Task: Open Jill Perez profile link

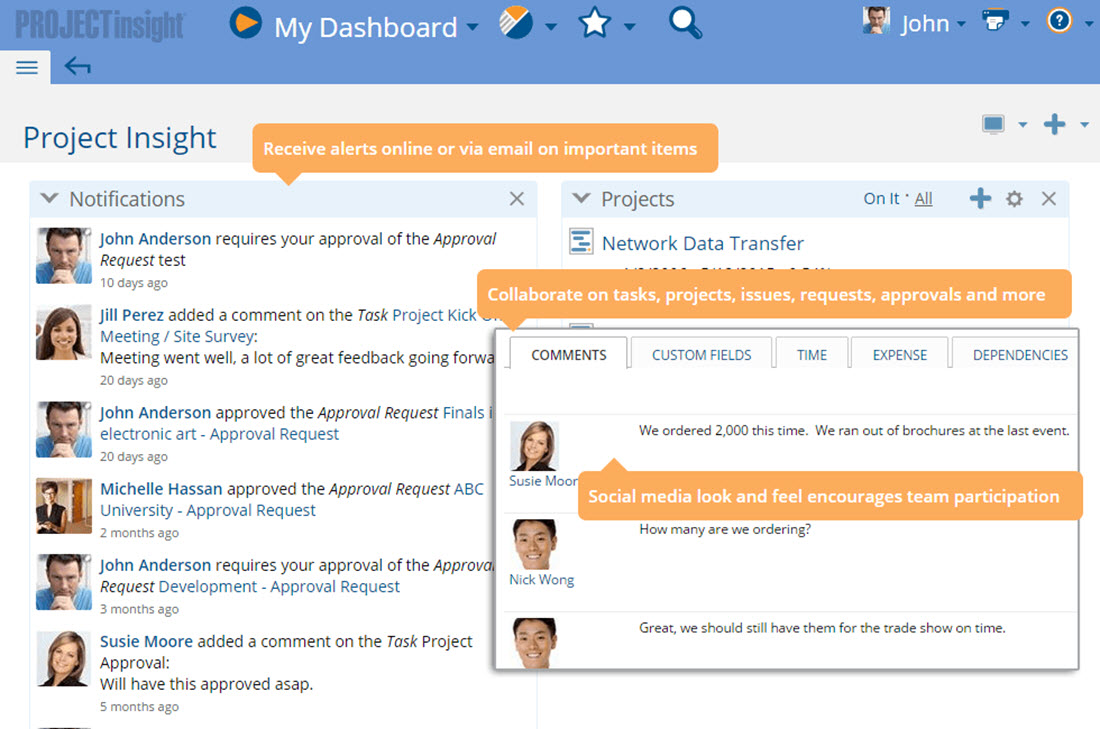Action: tap(131, 315)
